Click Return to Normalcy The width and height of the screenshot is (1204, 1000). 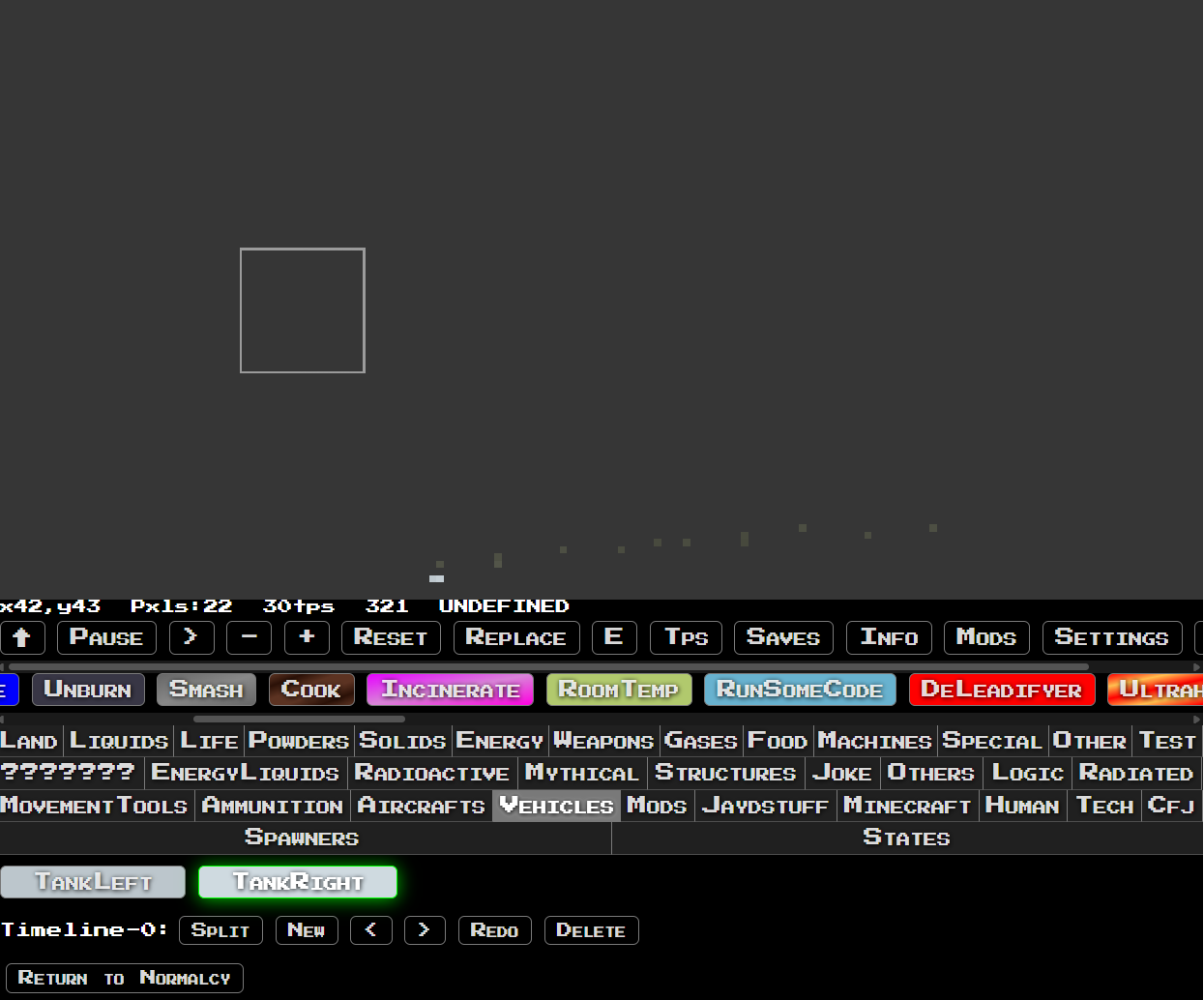click(124, 978)
